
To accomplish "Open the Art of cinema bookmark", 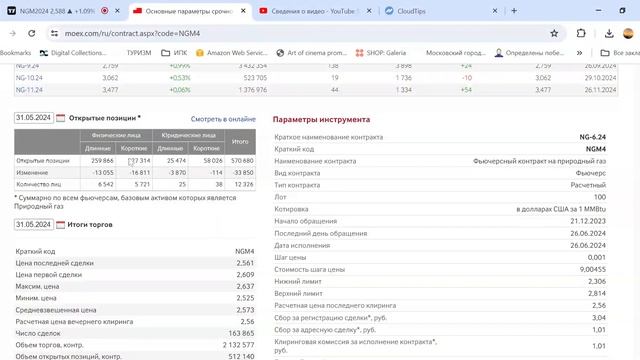I will [311, 53].
